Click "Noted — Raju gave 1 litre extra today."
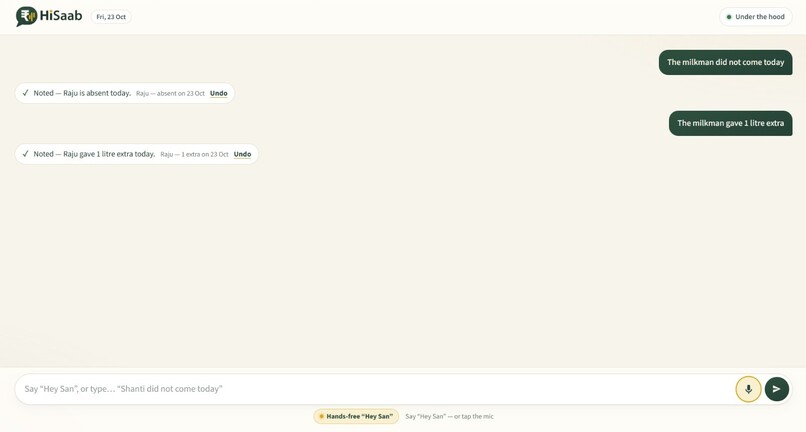This screenshot has width=806, height=432. click(x=94, y=154)
